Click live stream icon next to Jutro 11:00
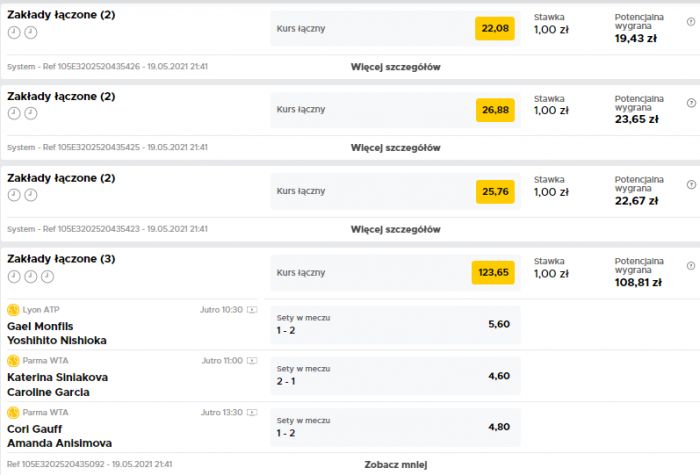 point(252,360)
